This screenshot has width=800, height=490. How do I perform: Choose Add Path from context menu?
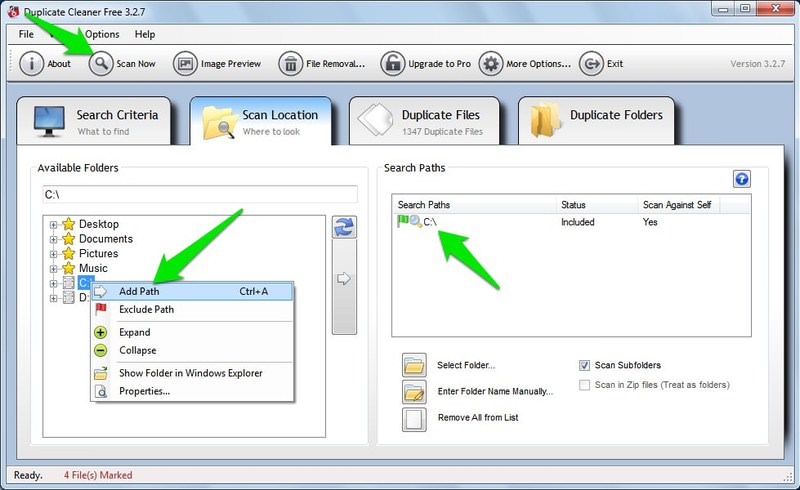(192, 291)
